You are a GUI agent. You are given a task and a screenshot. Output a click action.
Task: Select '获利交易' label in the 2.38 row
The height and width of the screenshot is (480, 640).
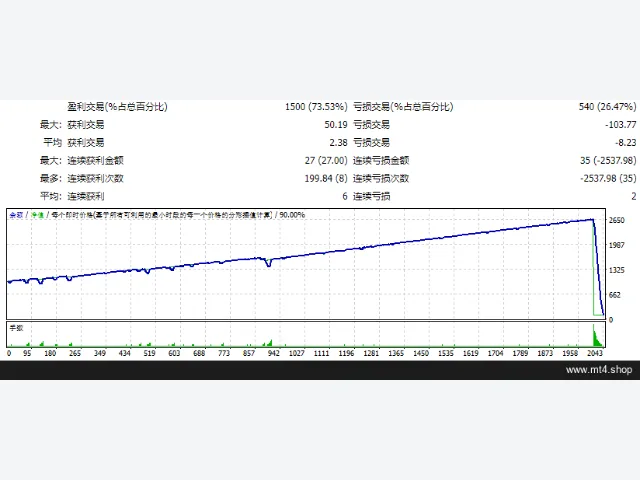point(86,142)
